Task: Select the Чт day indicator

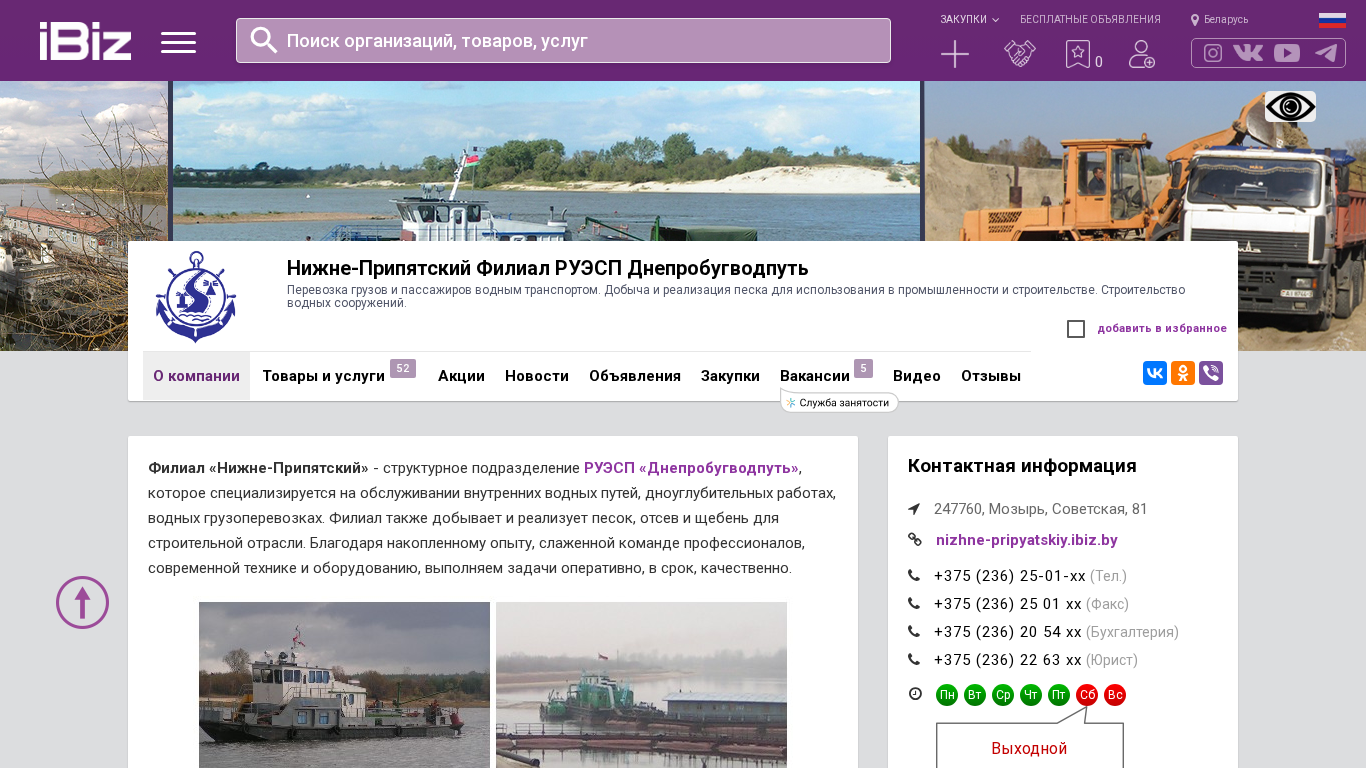Action: click(1031, 695)
